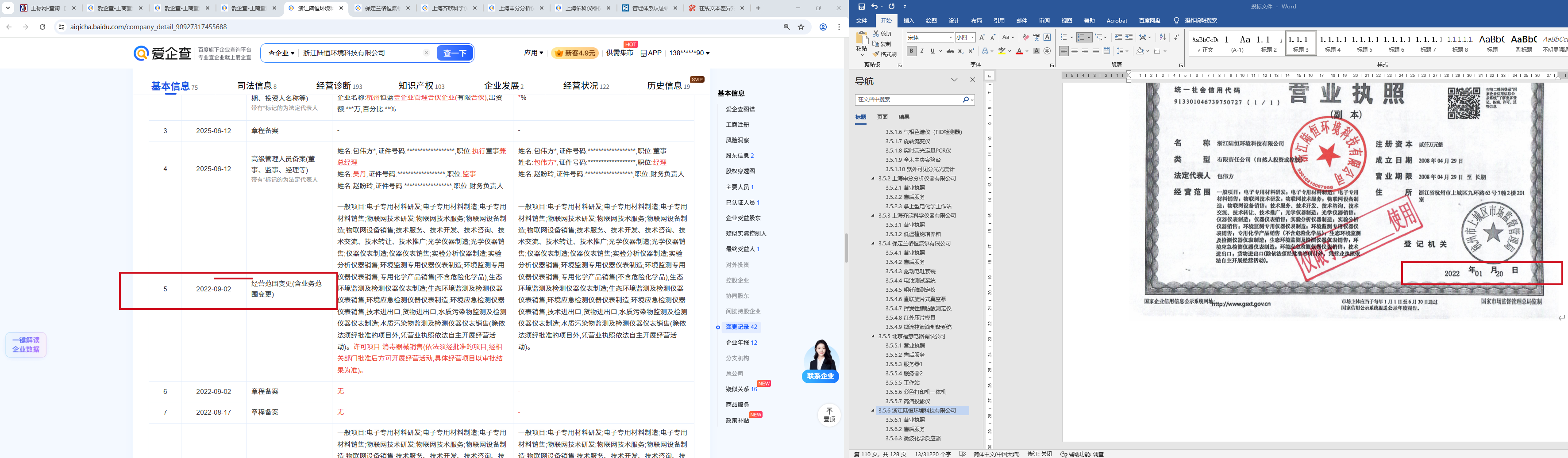Click the clear formatting eraser icon
The image size is (1568, 458).
pyautogui.click(x=1026, y=38)
